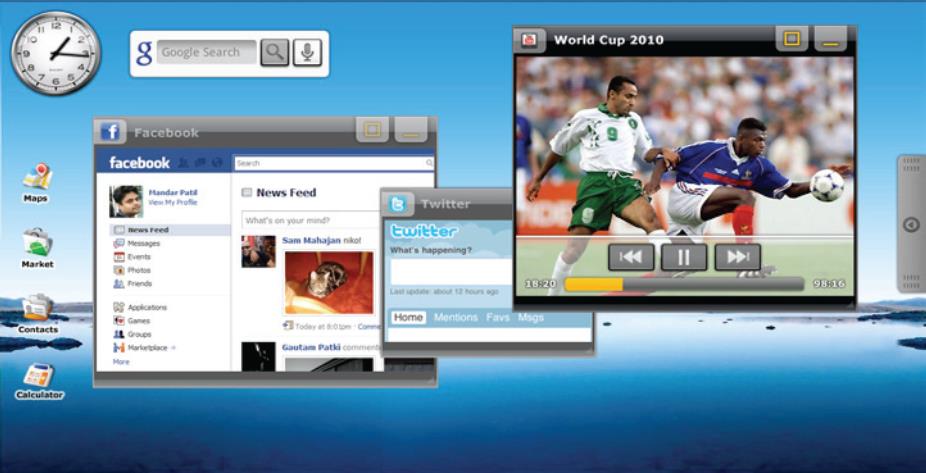Open Gautam Patki profile name link

311,347
